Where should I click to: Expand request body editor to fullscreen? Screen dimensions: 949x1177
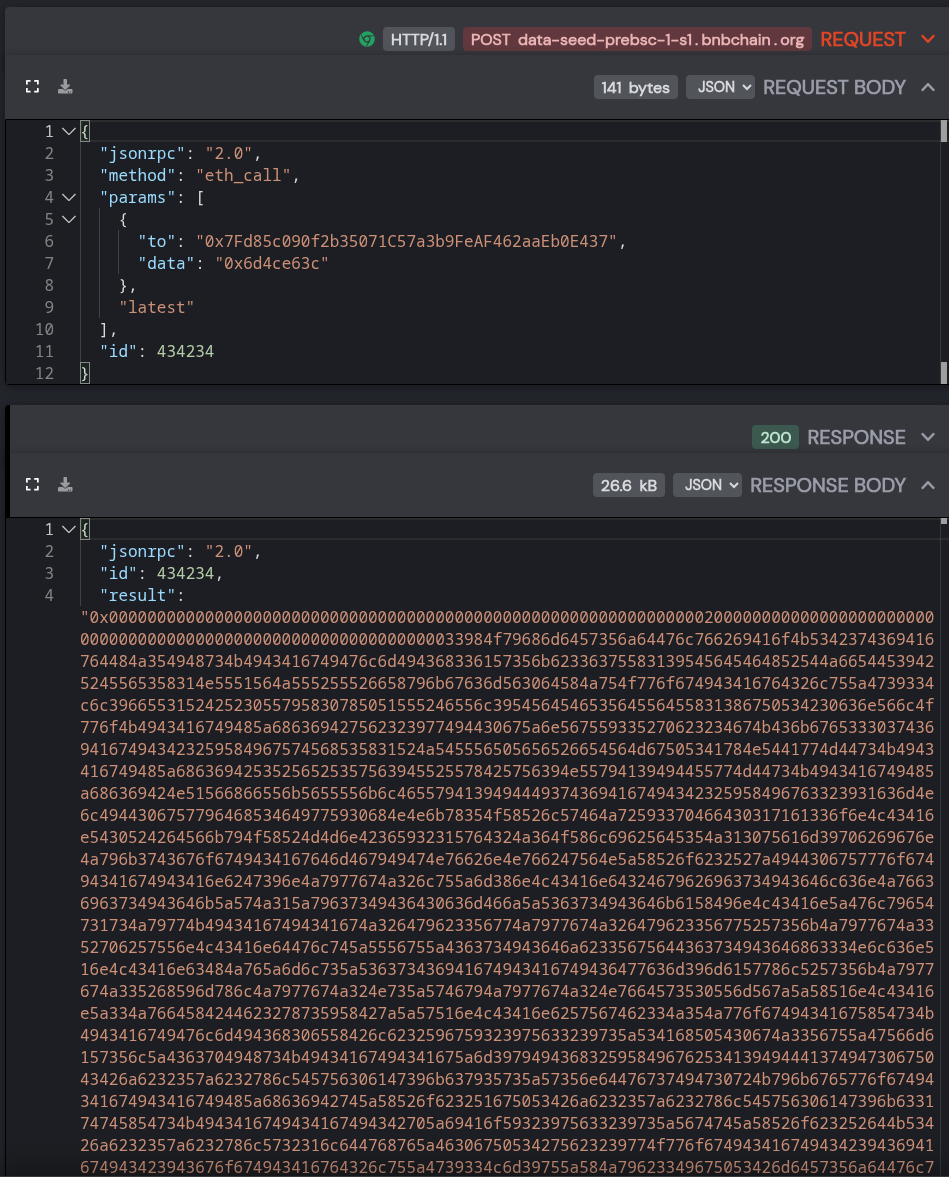click(32, 87)
